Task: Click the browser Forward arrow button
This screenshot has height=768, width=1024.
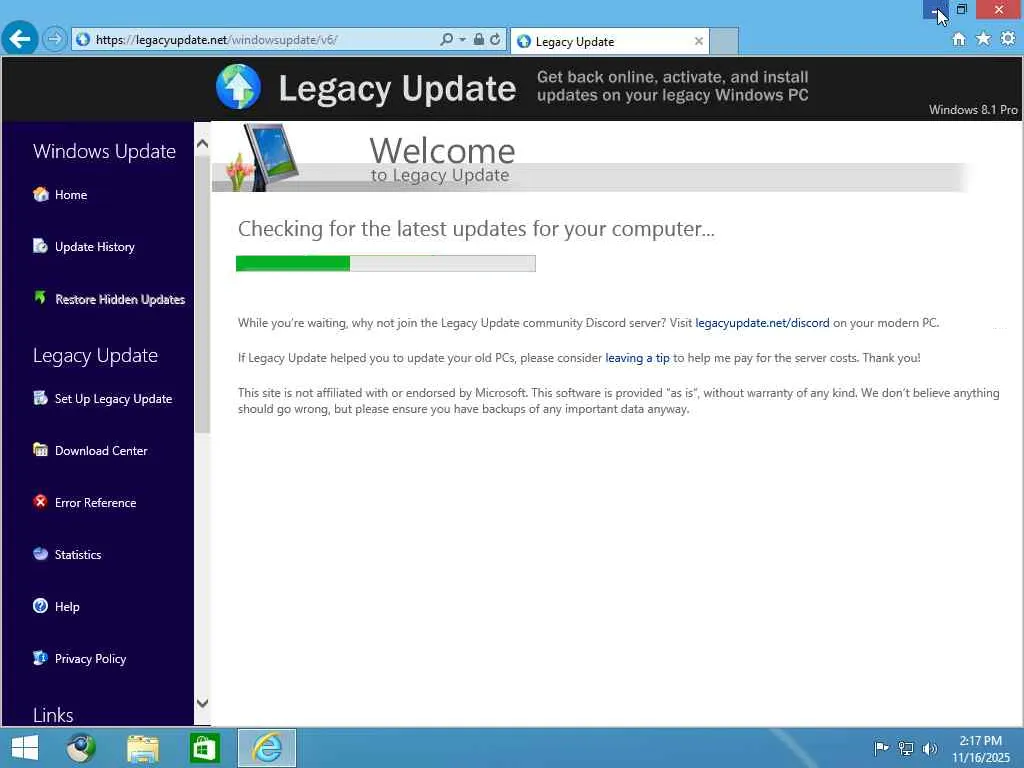Action: [55, 39]
